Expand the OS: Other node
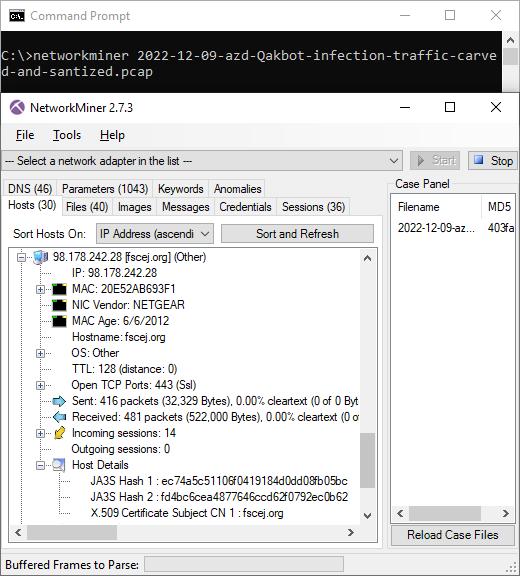Viewport: 520px width, 576px height. click(40, 353)
